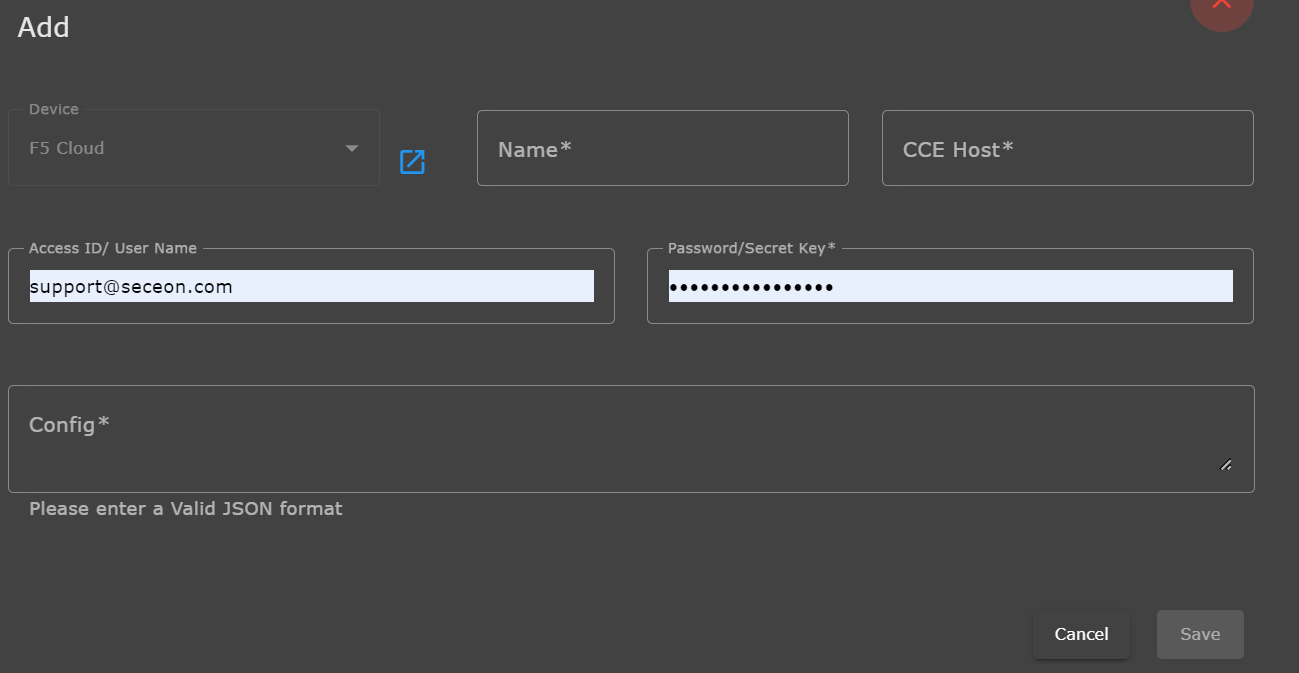Click the blank highlighted area after the username
The image size is (1299, 673).
[420, 287]
